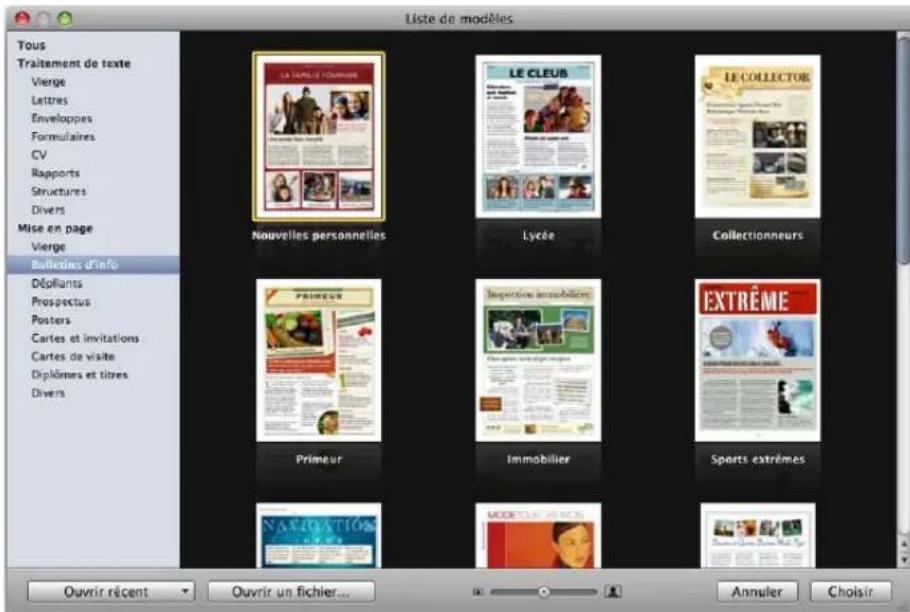Click the Primeur template label
The width and height of the screenshot is (910, 612).
[x=319, y=459]
